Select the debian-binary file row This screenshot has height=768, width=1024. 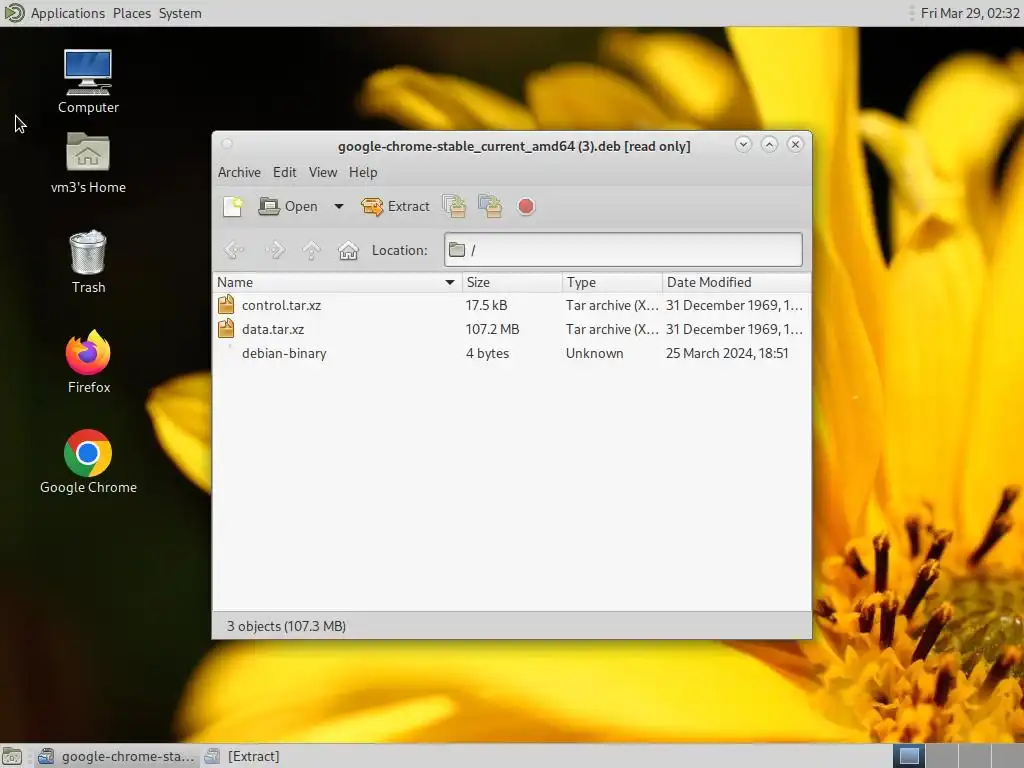(x=511, y=353)
